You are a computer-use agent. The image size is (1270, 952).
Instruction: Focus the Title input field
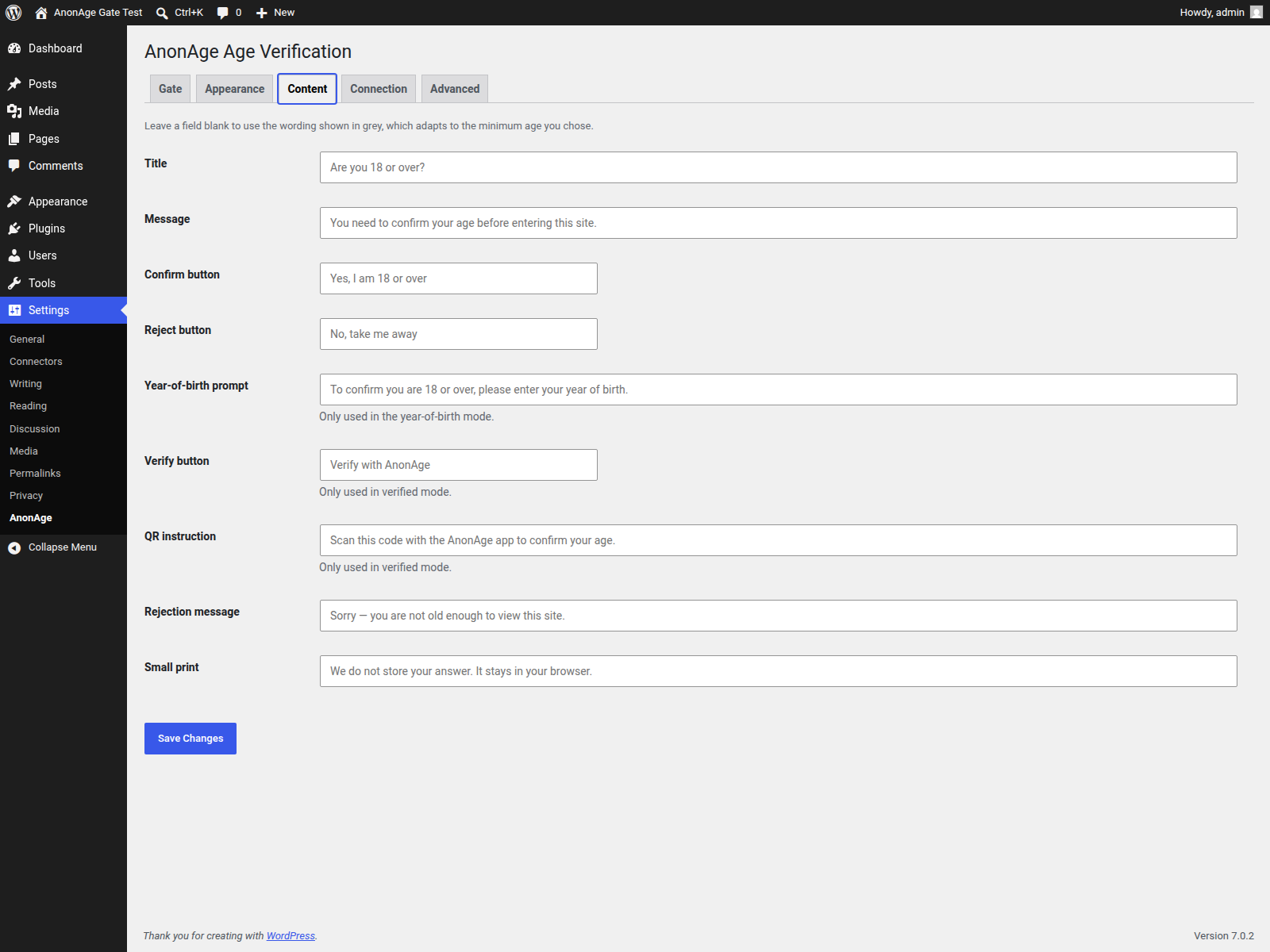[x=778, y=167]
